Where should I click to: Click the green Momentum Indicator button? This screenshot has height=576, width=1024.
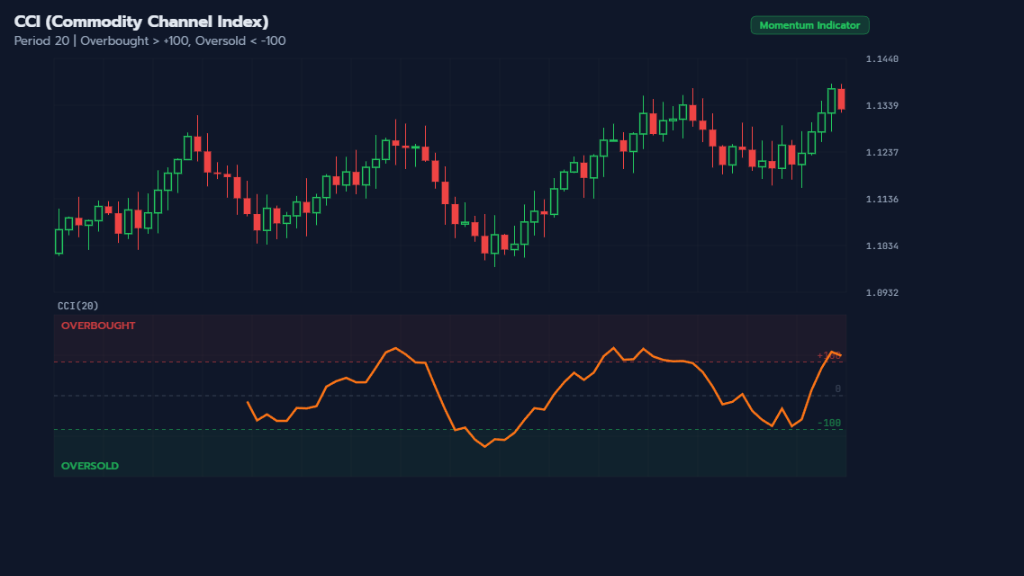pos(810,25)
